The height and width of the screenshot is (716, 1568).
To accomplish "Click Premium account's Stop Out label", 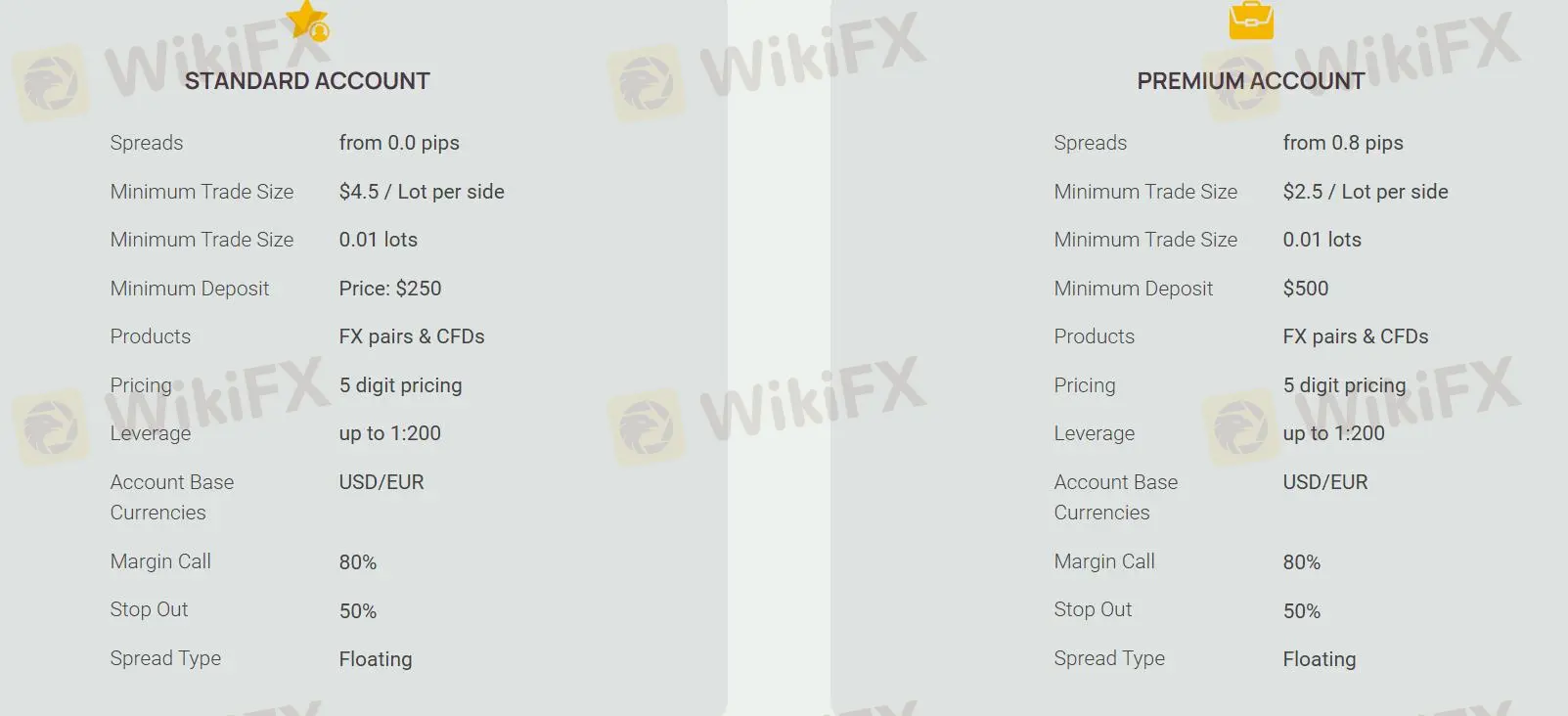I will pos(1093,609).
